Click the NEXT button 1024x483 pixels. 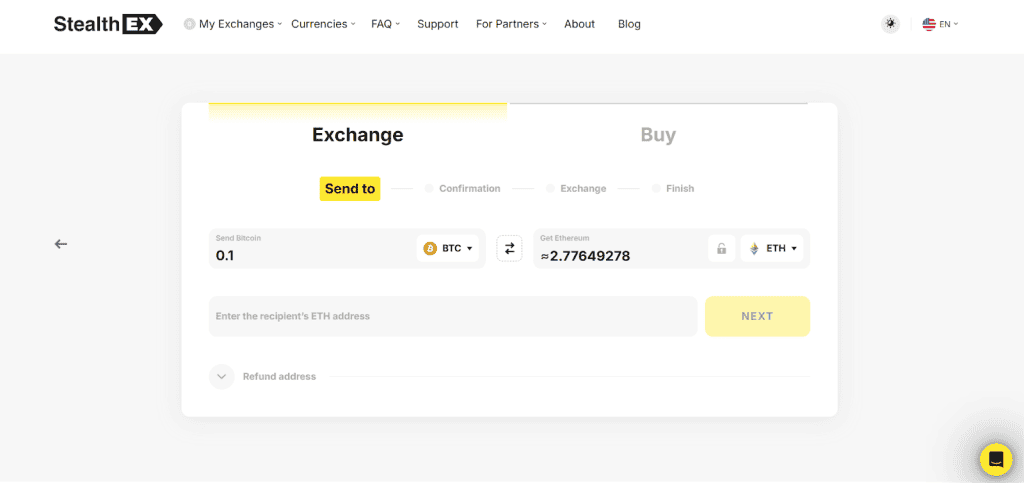(758, 316)
